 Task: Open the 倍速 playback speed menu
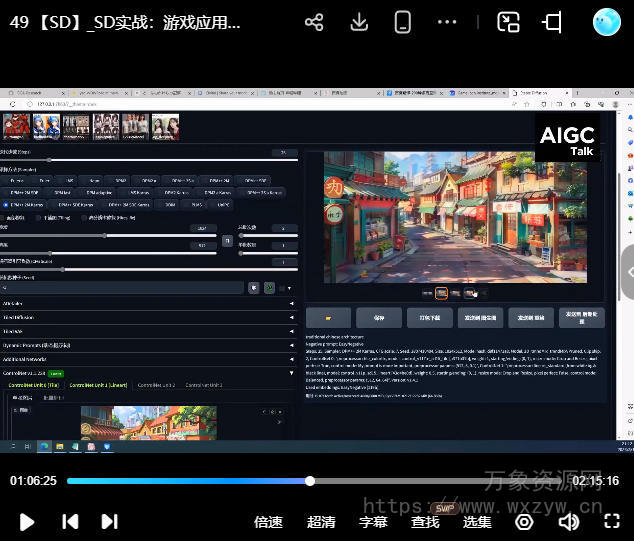click(268, 521)
